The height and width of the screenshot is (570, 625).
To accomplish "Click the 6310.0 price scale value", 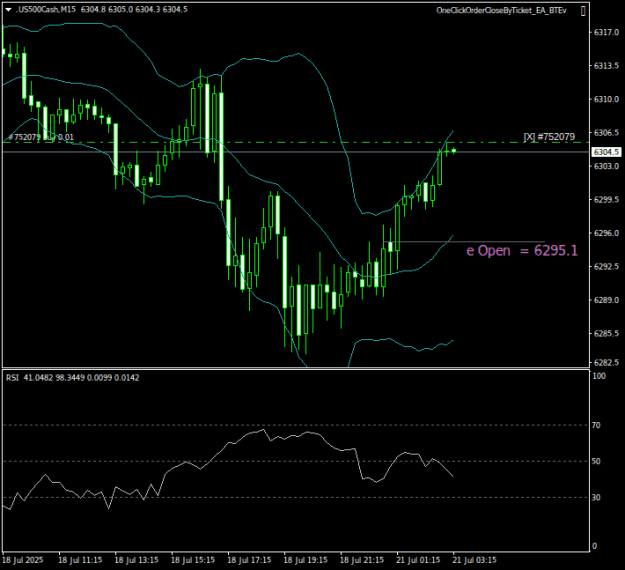I will point(606,99).
